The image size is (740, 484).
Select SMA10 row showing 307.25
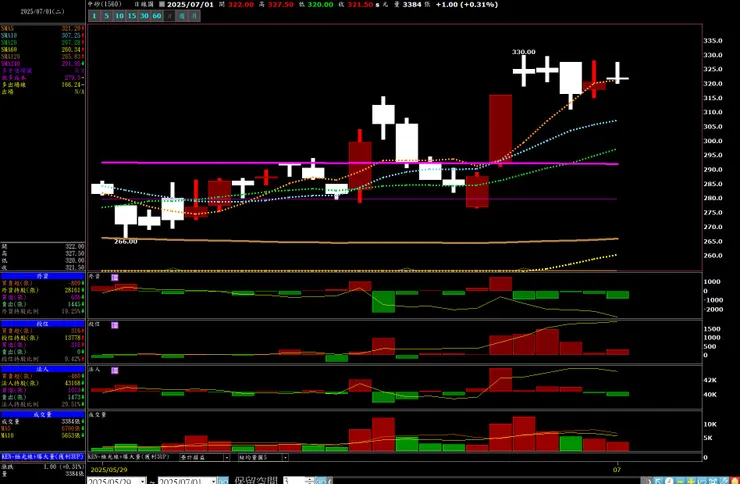[x=42, y=35]
